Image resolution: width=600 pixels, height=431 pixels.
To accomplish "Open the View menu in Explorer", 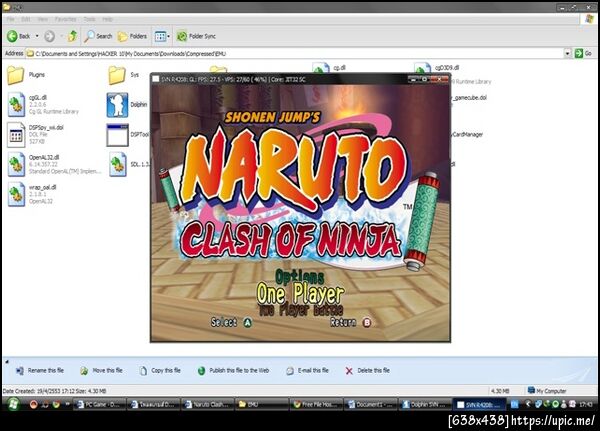I will [42, 19].
